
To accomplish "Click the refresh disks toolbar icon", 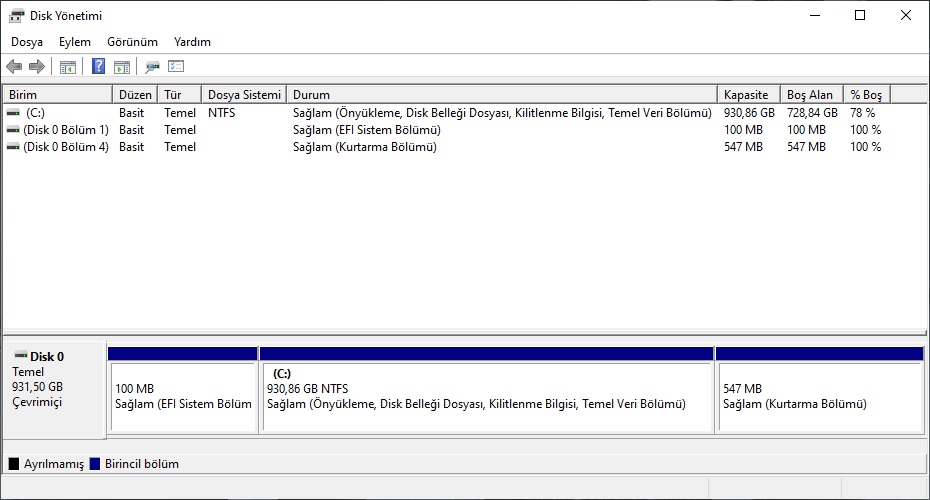I will point(152,67).
